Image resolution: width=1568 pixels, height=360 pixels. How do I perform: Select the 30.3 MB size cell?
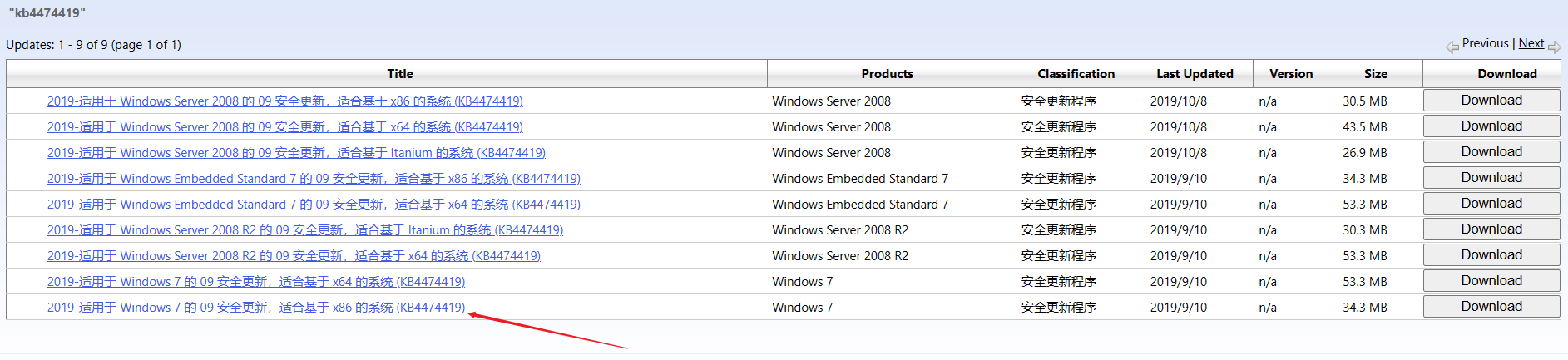click(1365, 230)
